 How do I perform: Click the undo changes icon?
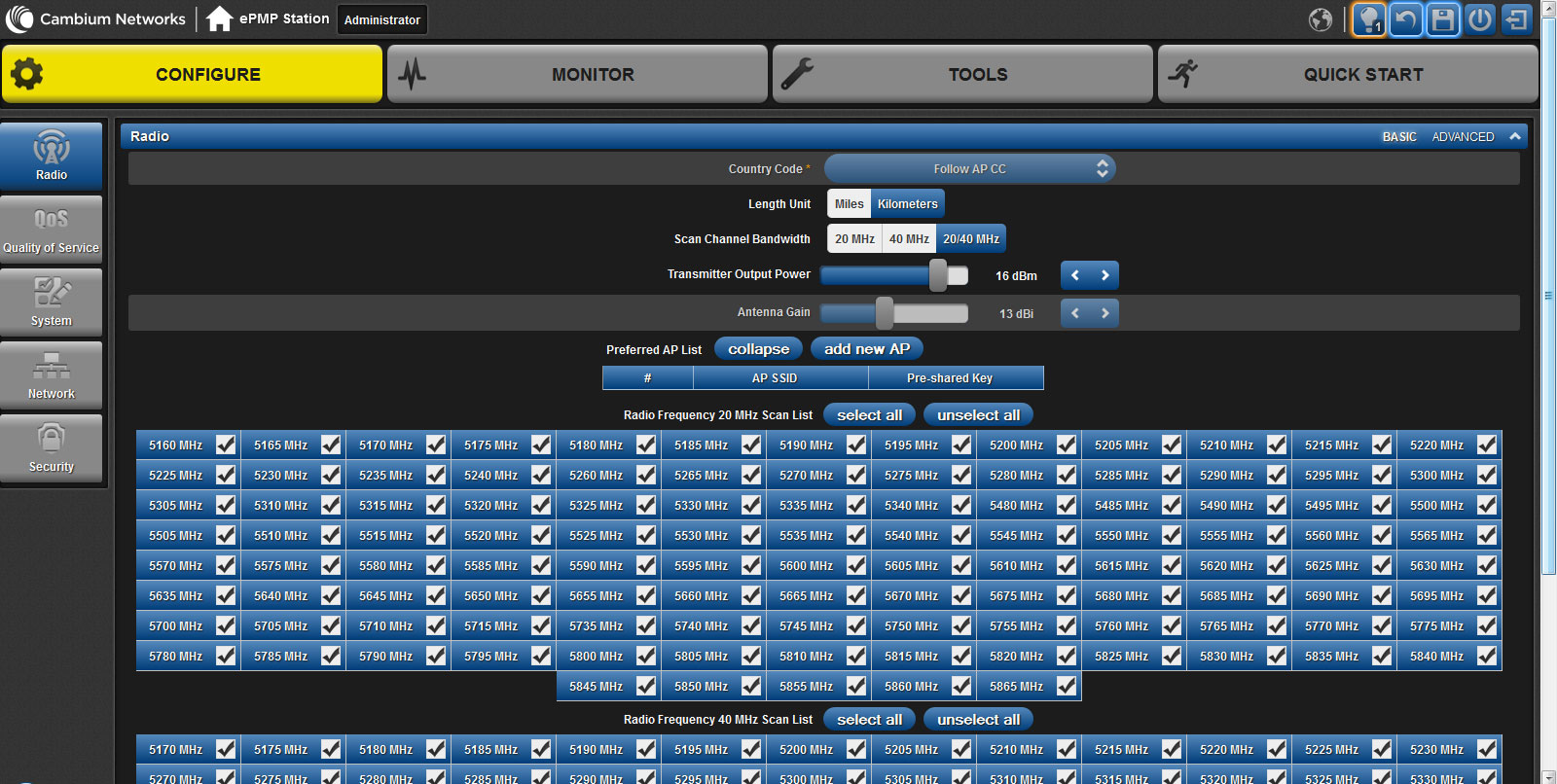(x=1406, y=19)
